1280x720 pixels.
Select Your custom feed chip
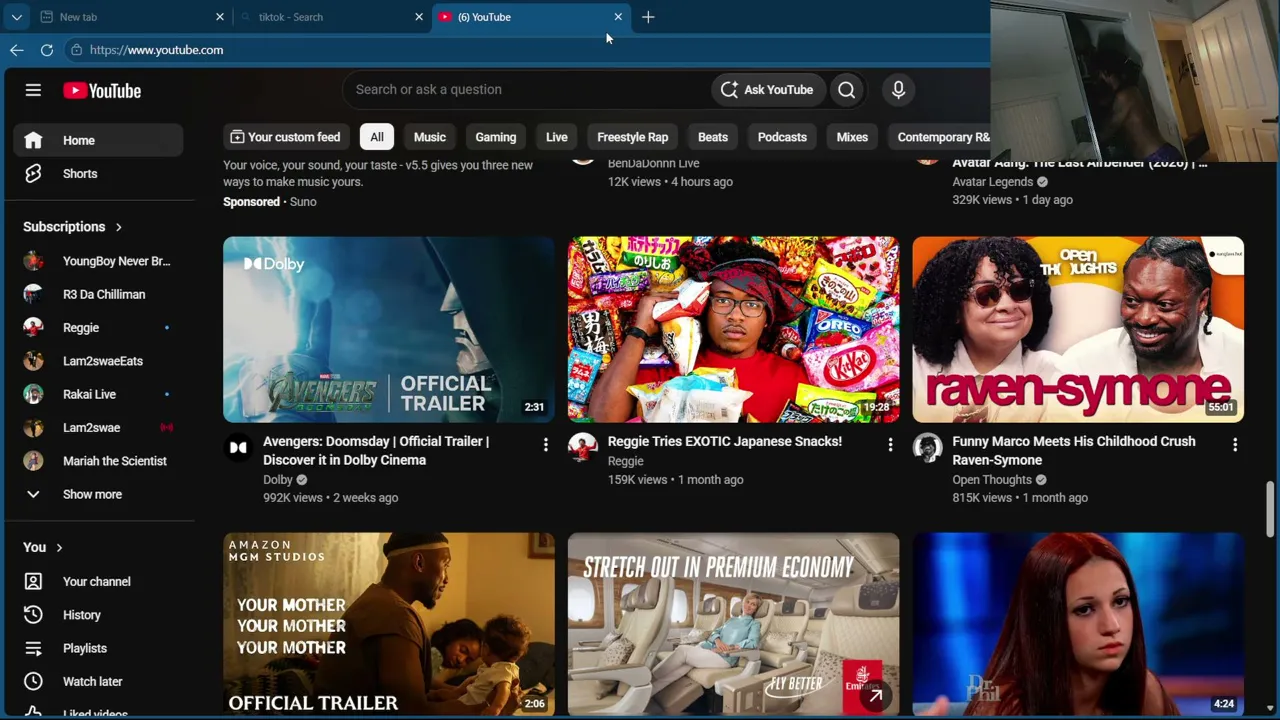285,137
